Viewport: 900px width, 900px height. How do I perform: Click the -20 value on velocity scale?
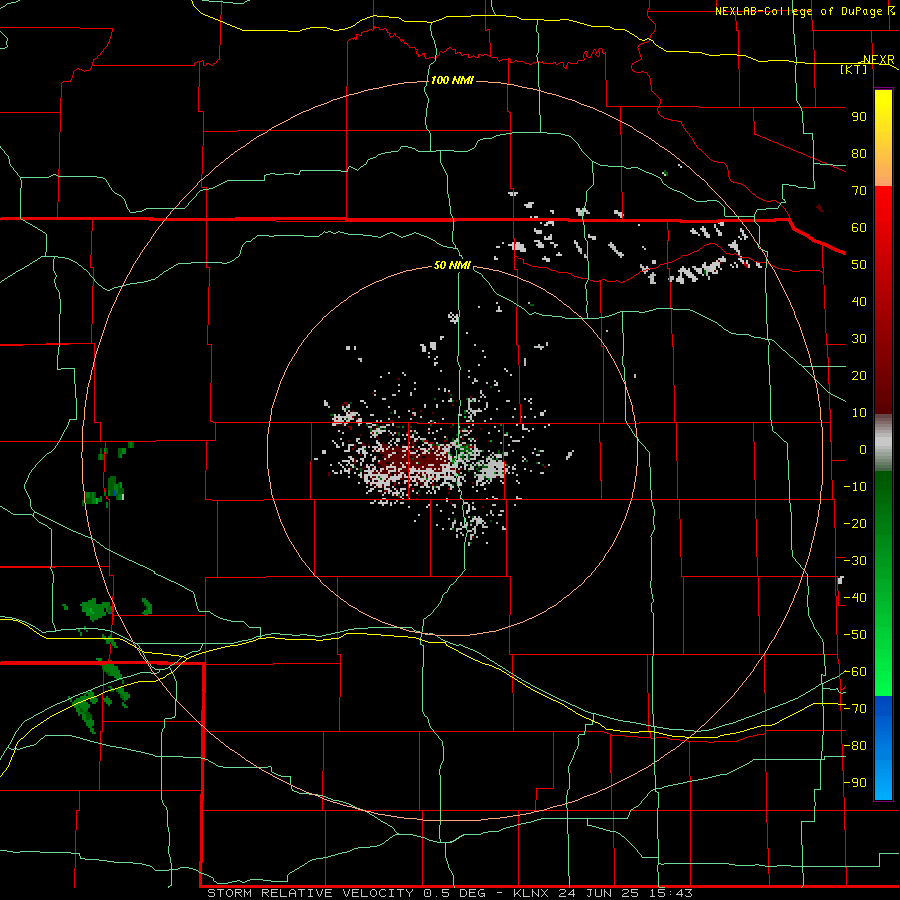(855, 524)
